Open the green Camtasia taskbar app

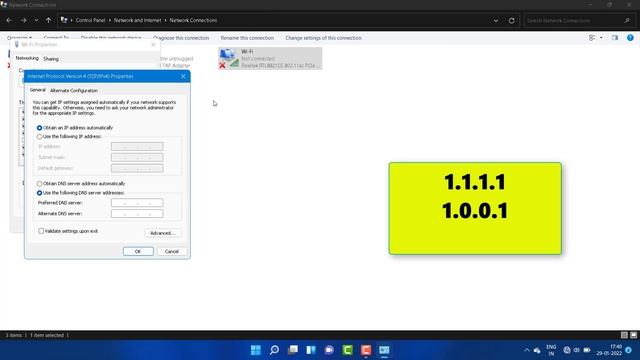tap(347, 350)
